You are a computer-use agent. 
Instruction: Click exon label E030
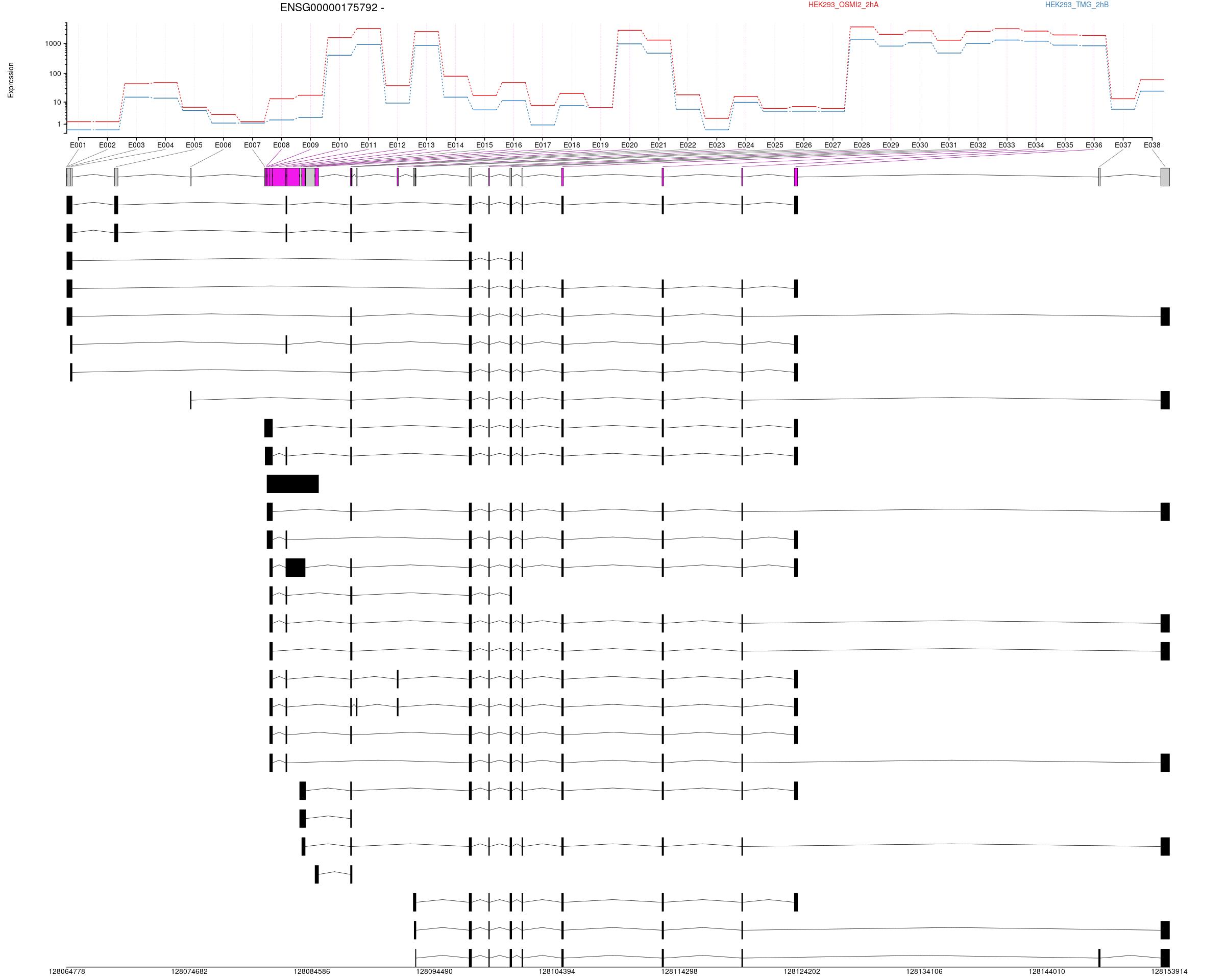(x=920, y=145)
